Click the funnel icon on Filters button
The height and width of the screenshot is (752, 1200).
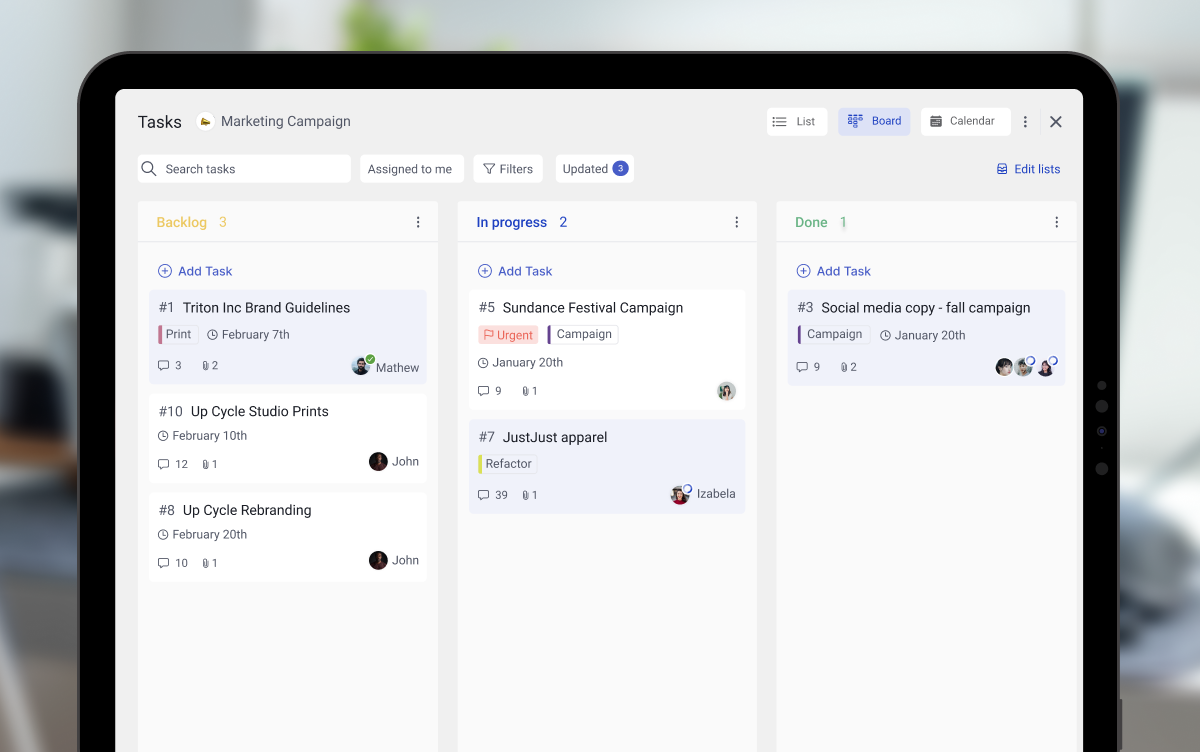click(x=487, y=168)
